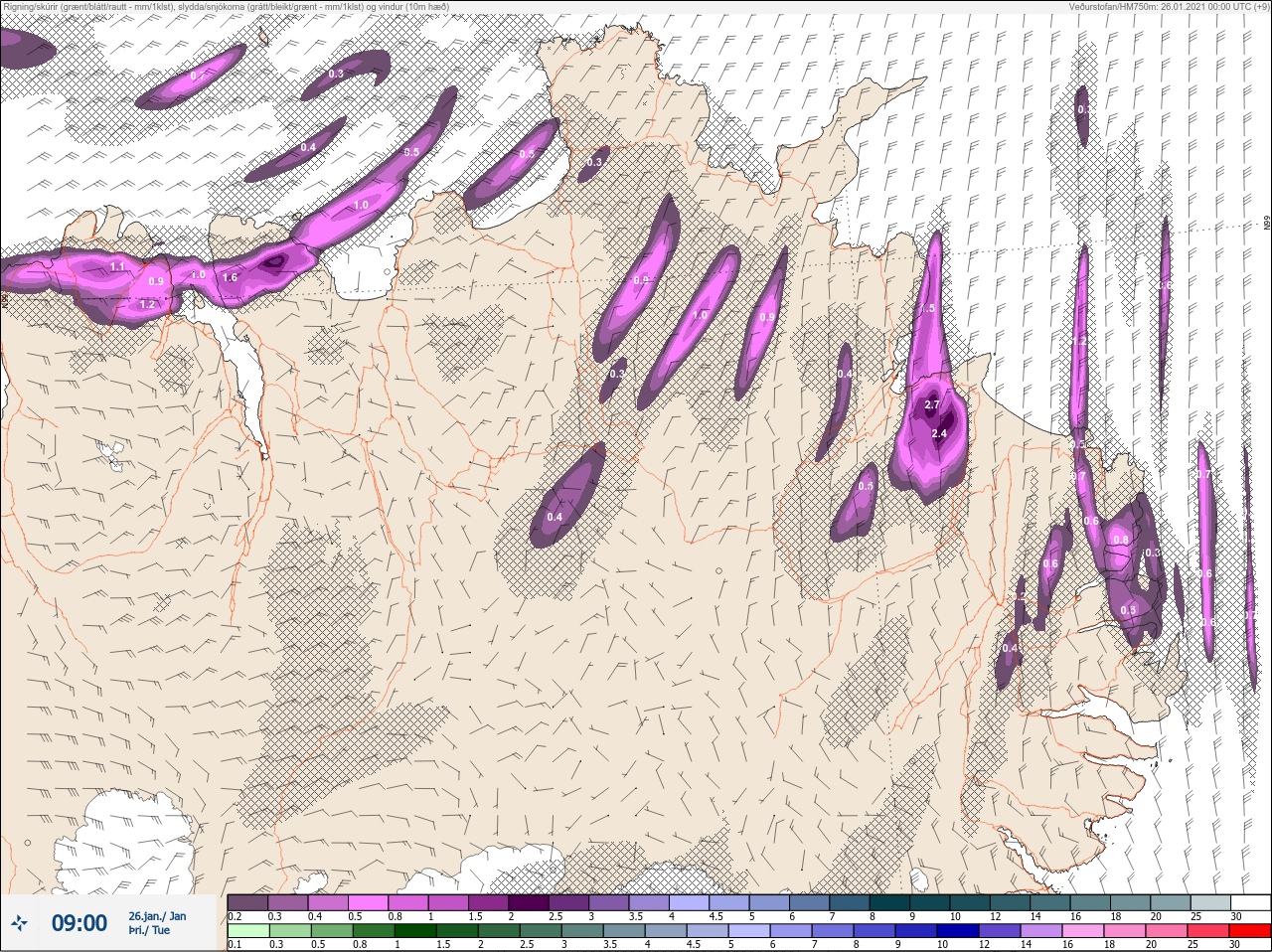Click the 1.2 precipitation value in west band
The height and width of the screenshot is (952, 1272).
point(147,304)
